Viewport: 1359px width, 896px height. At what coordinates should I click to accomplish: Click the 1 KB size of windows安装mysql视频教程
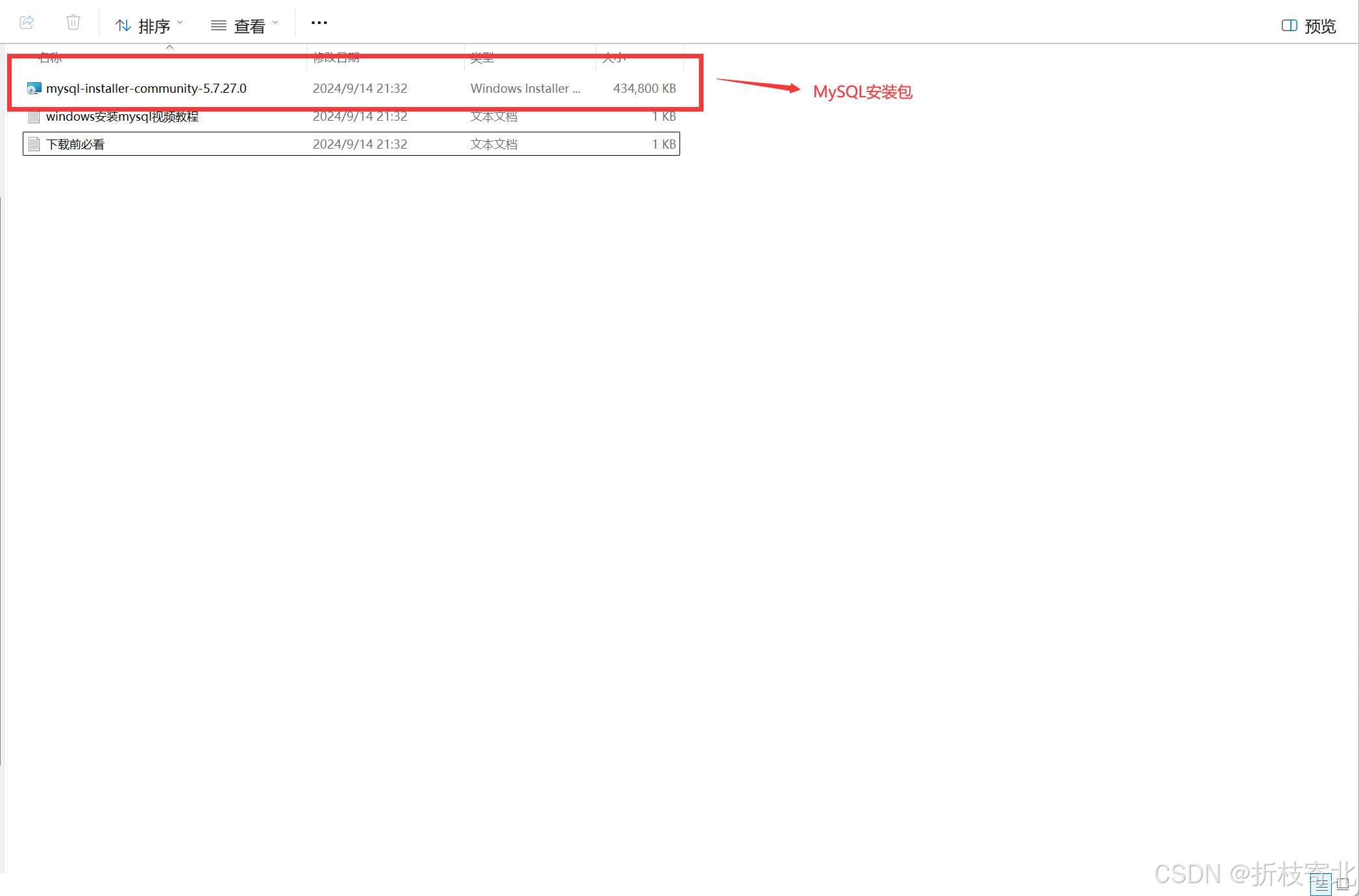(x=664, y=117)
